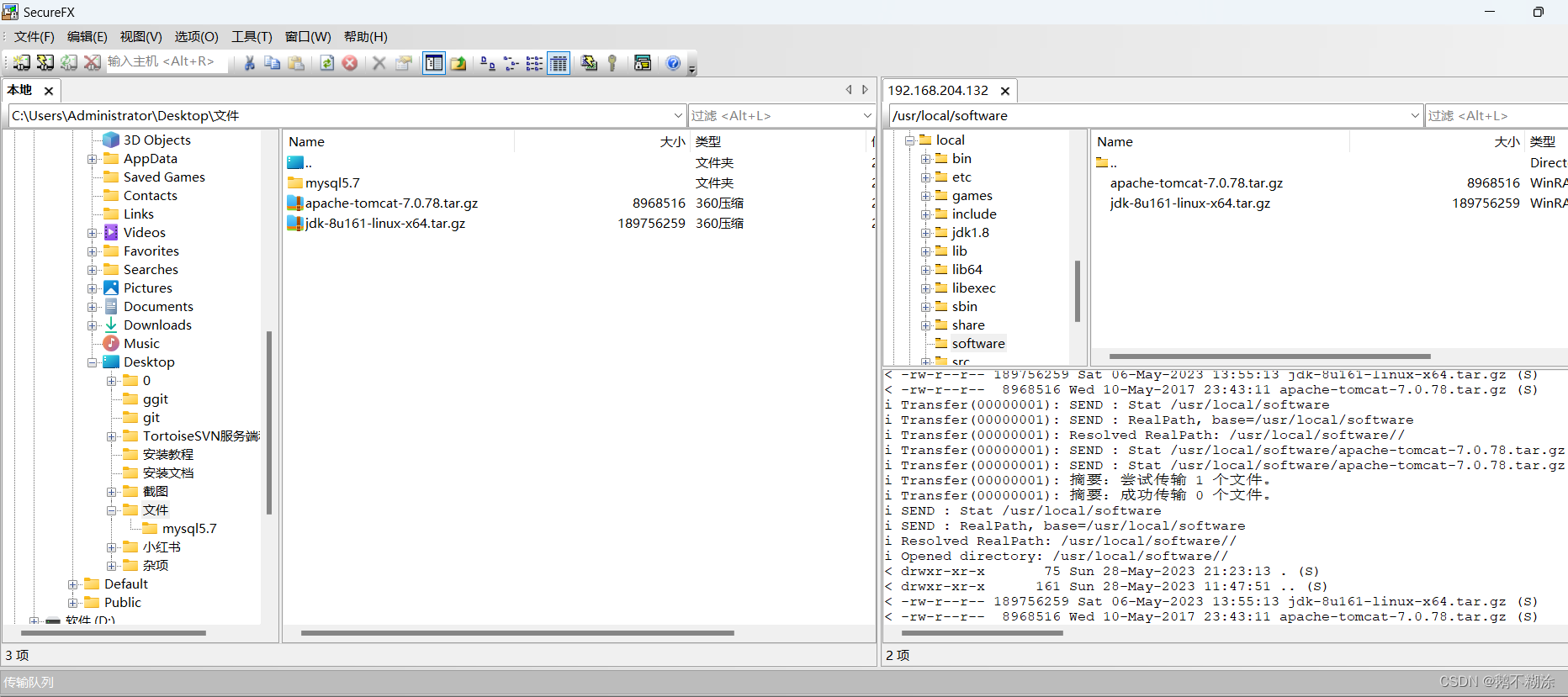Click the Disconnect toolbar icon

[93, 63]
